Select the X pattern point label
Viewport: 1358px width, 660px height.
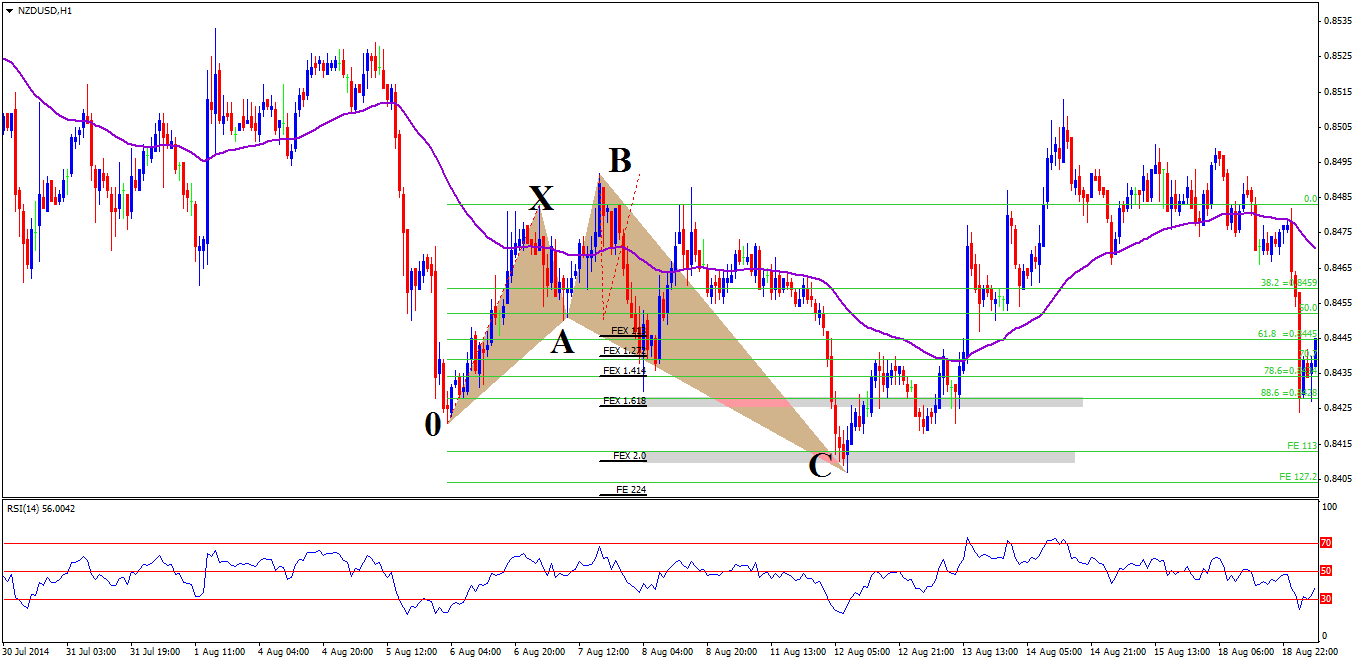(541, 197)
